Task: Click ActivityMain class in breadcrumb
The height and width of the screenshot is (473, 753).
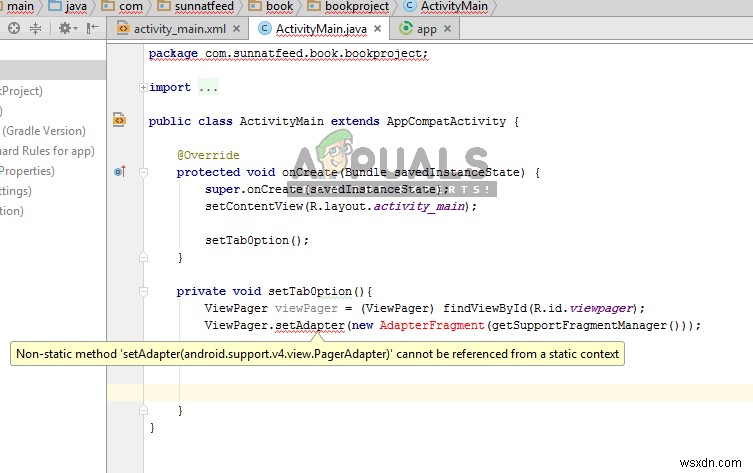Action: [446, 6]
